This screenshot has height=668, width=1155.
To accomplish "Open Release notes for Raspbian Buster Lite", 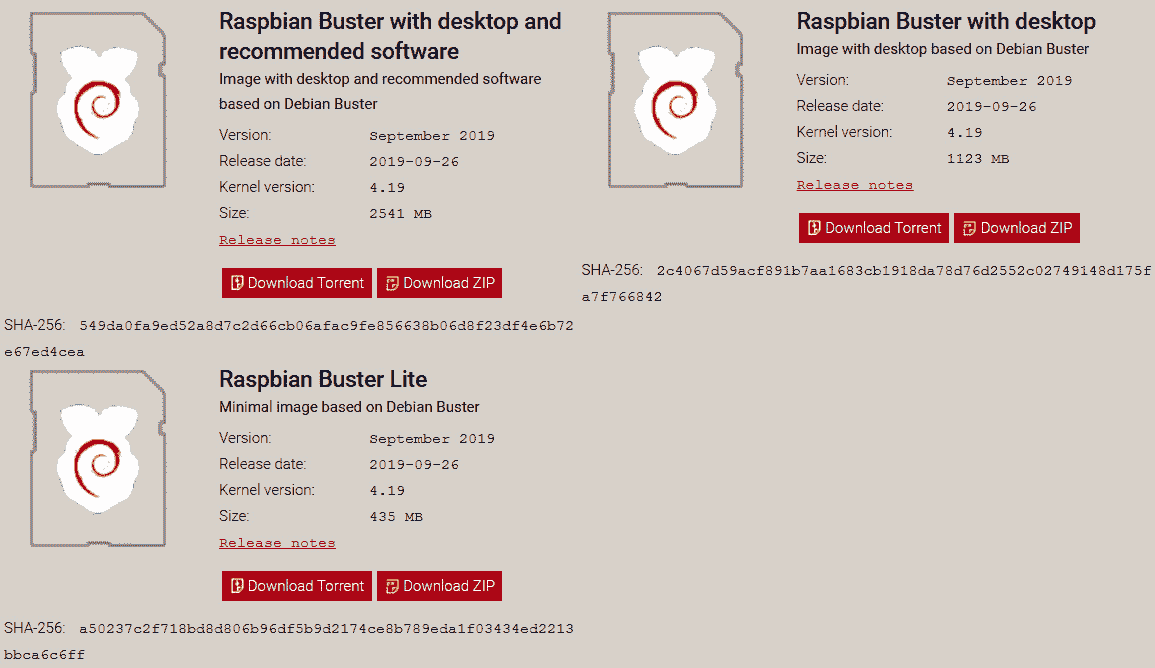I will coord(277,542).
